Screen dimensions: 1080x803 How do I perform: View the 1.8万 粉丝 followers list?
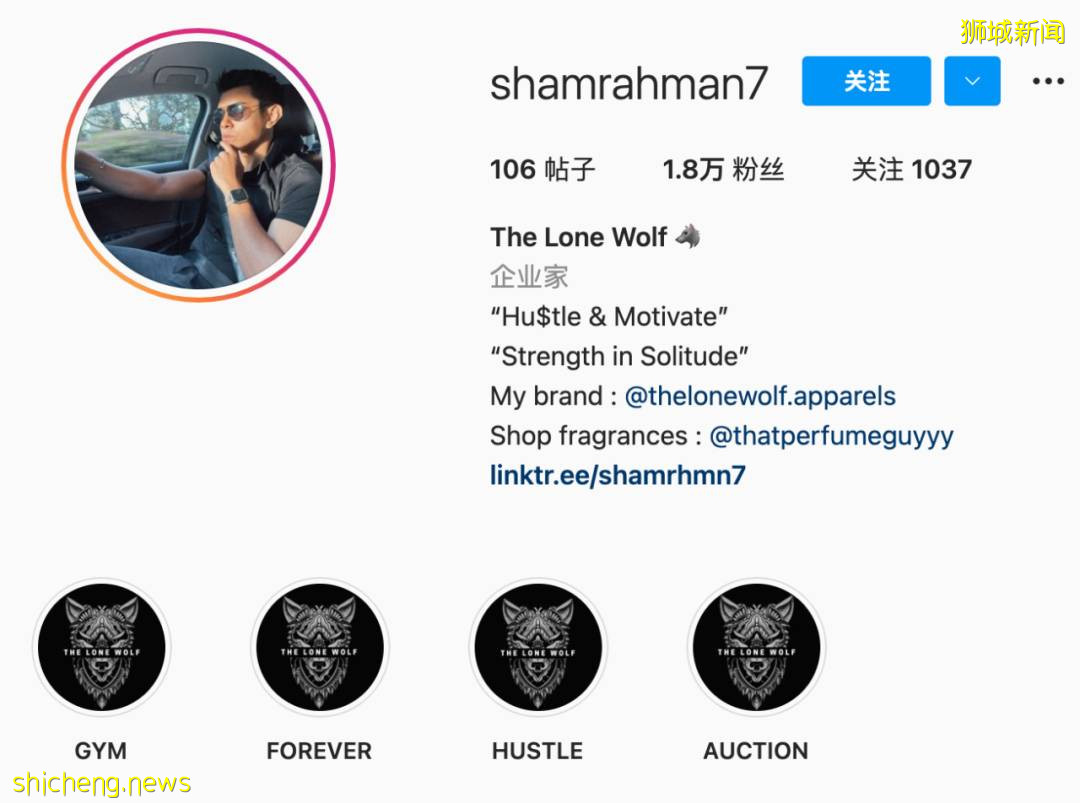[723, 169]
